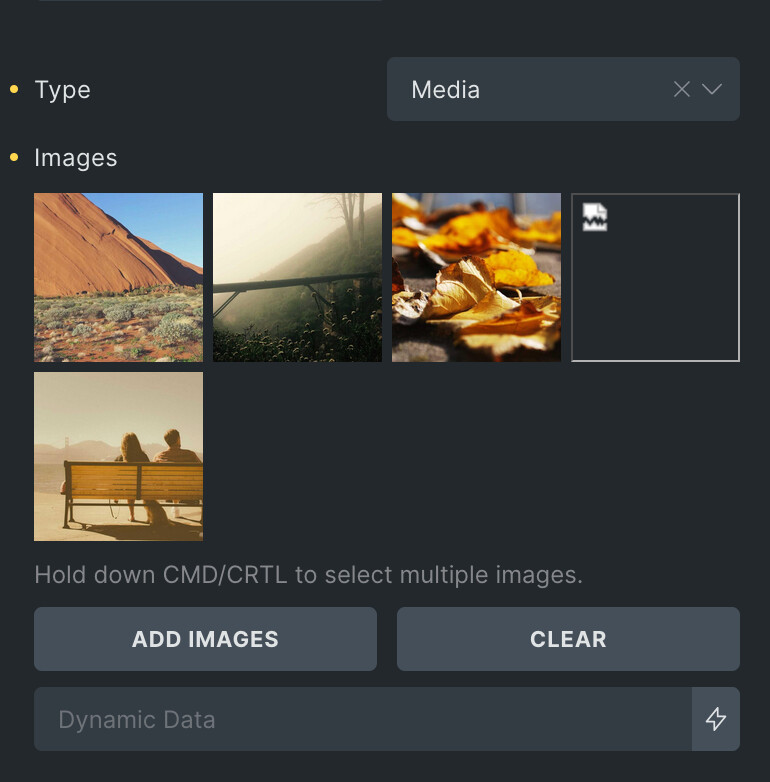The height and width of the screenshot is (782, 770).
Task: Focus the Dynamic Data input field
Action: 362,719
